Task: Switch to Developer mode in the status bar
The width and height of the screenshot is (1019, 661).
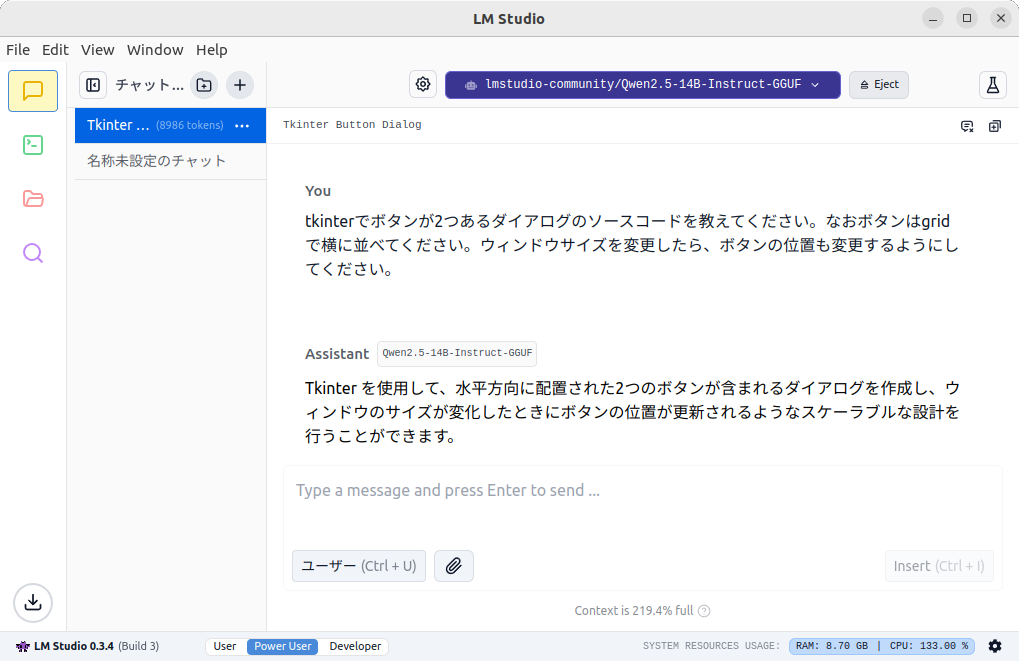Action: 354,646
